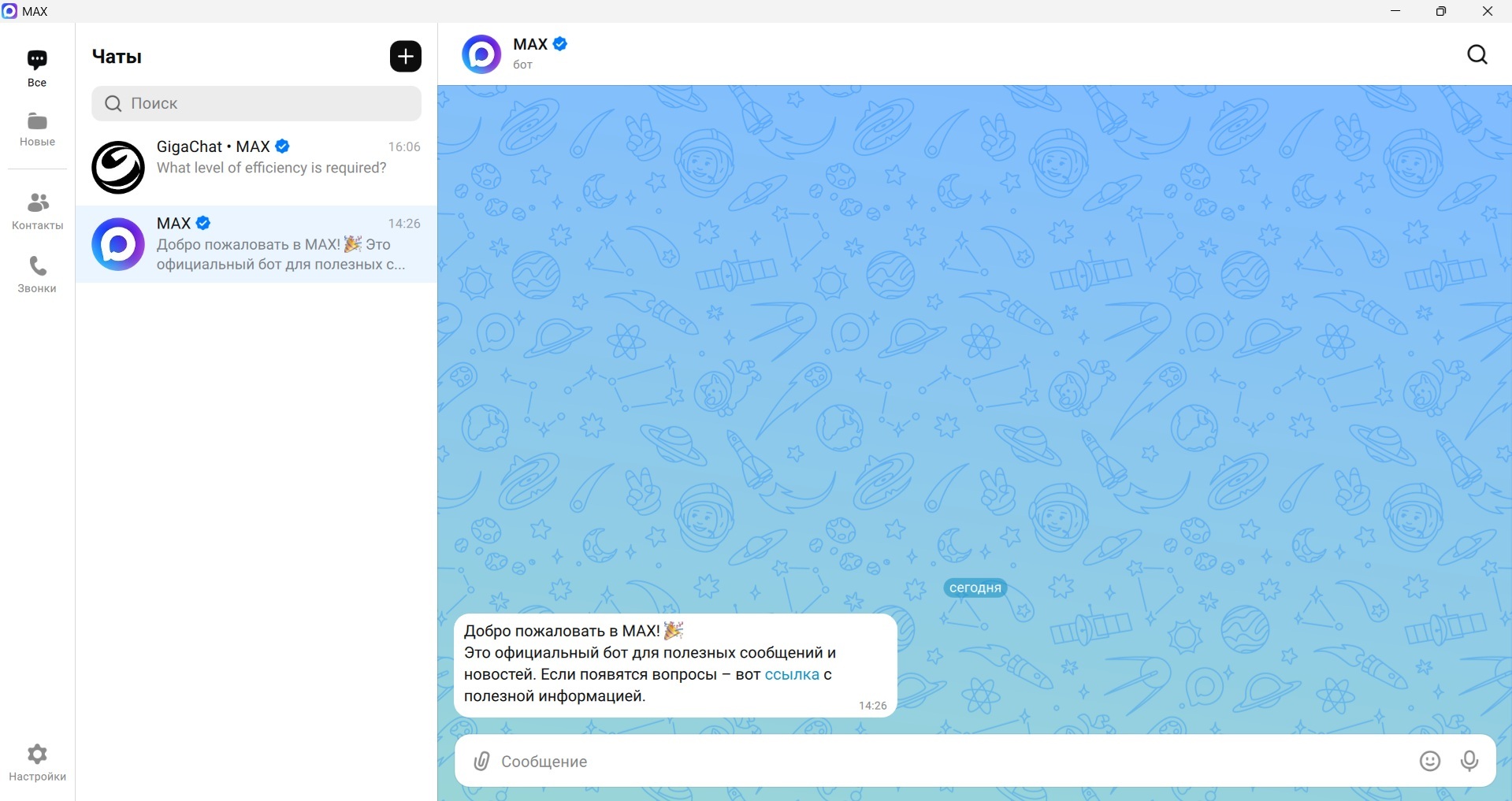Viewport: 1512px width, 801px height.
Task: Click verified badge beside GigaChat • MAX
Action: (x=283, y=146)
